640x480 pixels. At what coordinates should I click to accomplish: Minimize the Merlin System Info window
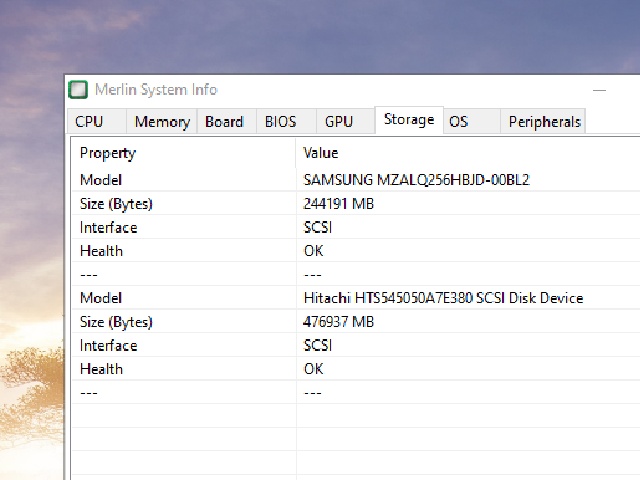click(600, 90)
